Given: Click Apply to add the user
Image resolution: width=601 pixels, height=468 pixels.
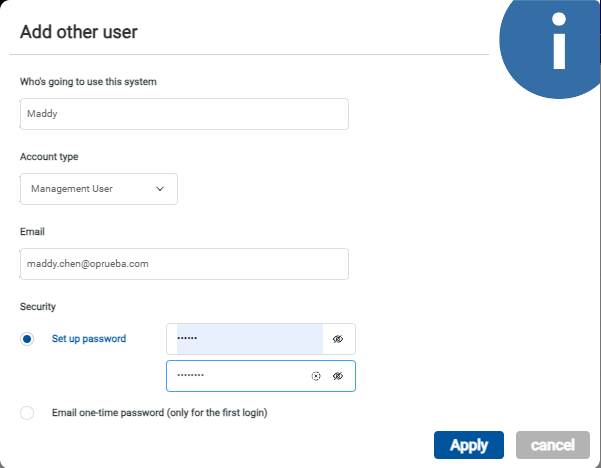Looking at the screenshot, I should [x=469, y=445].
